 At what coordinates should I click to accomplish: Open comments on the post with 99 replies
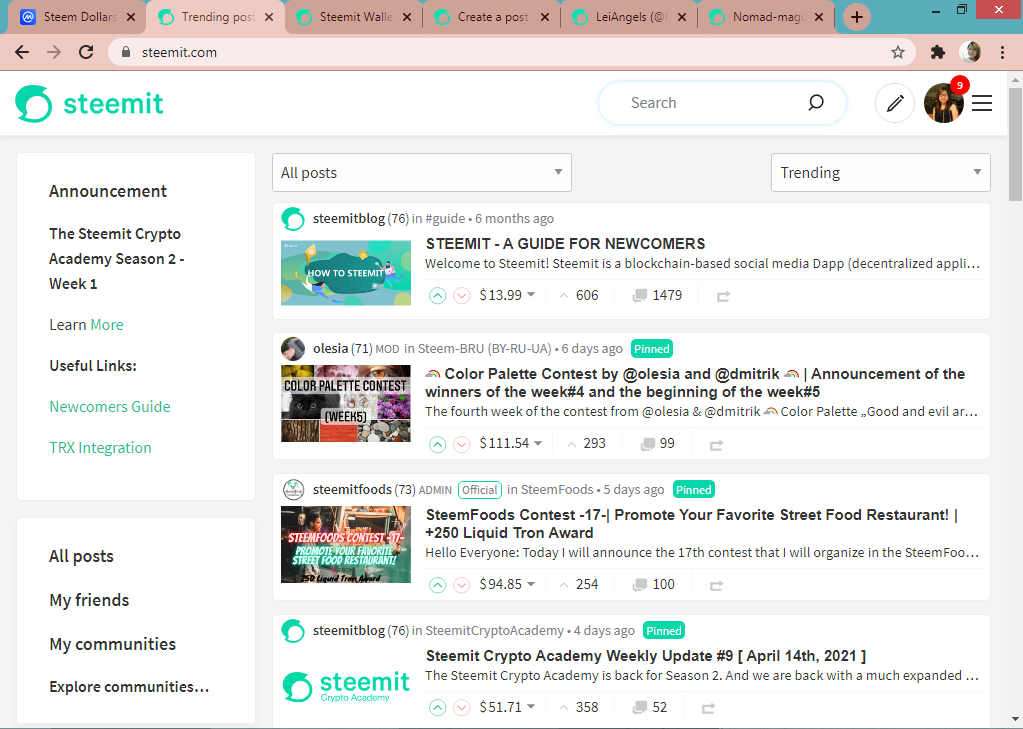click(658, 444)
